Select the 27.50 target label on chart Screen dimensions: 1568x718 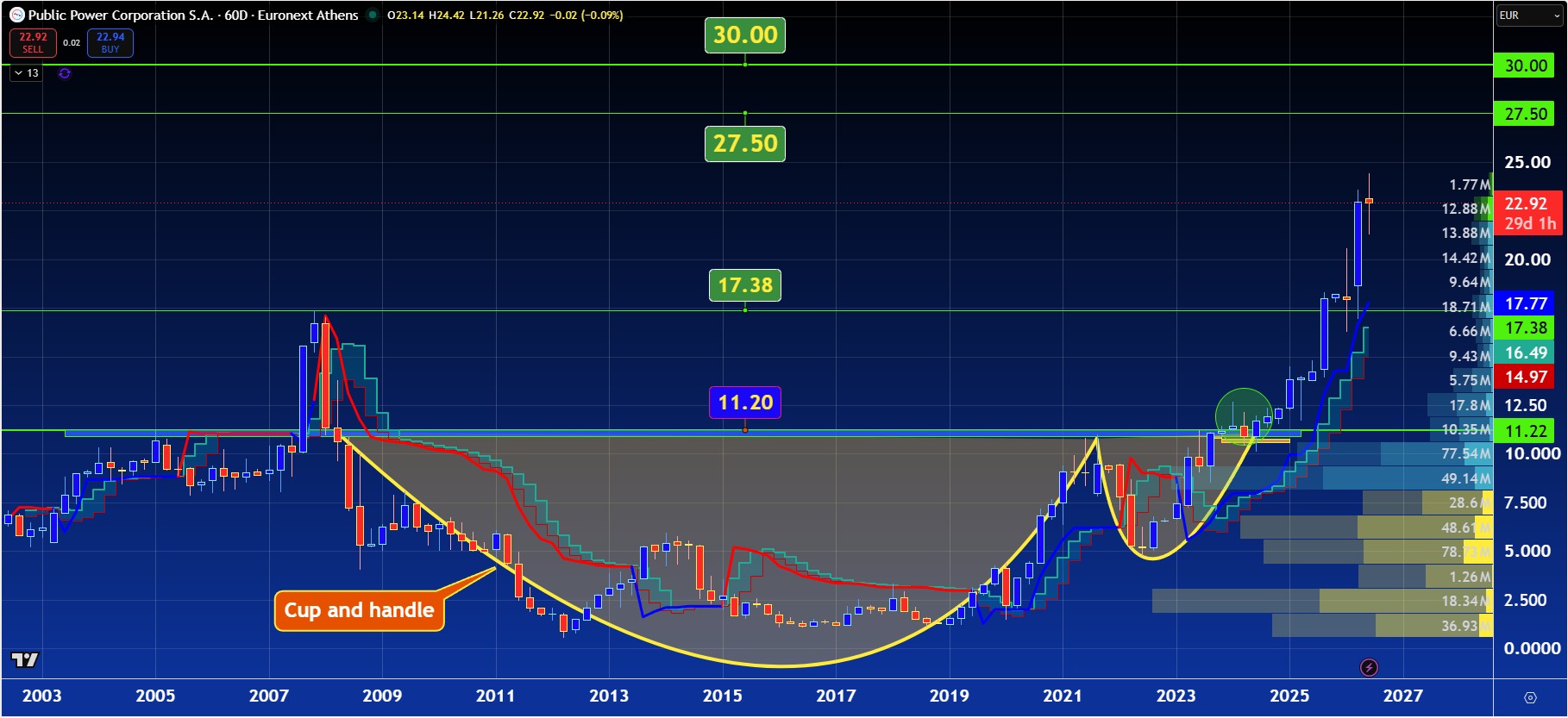coord(745,143)
